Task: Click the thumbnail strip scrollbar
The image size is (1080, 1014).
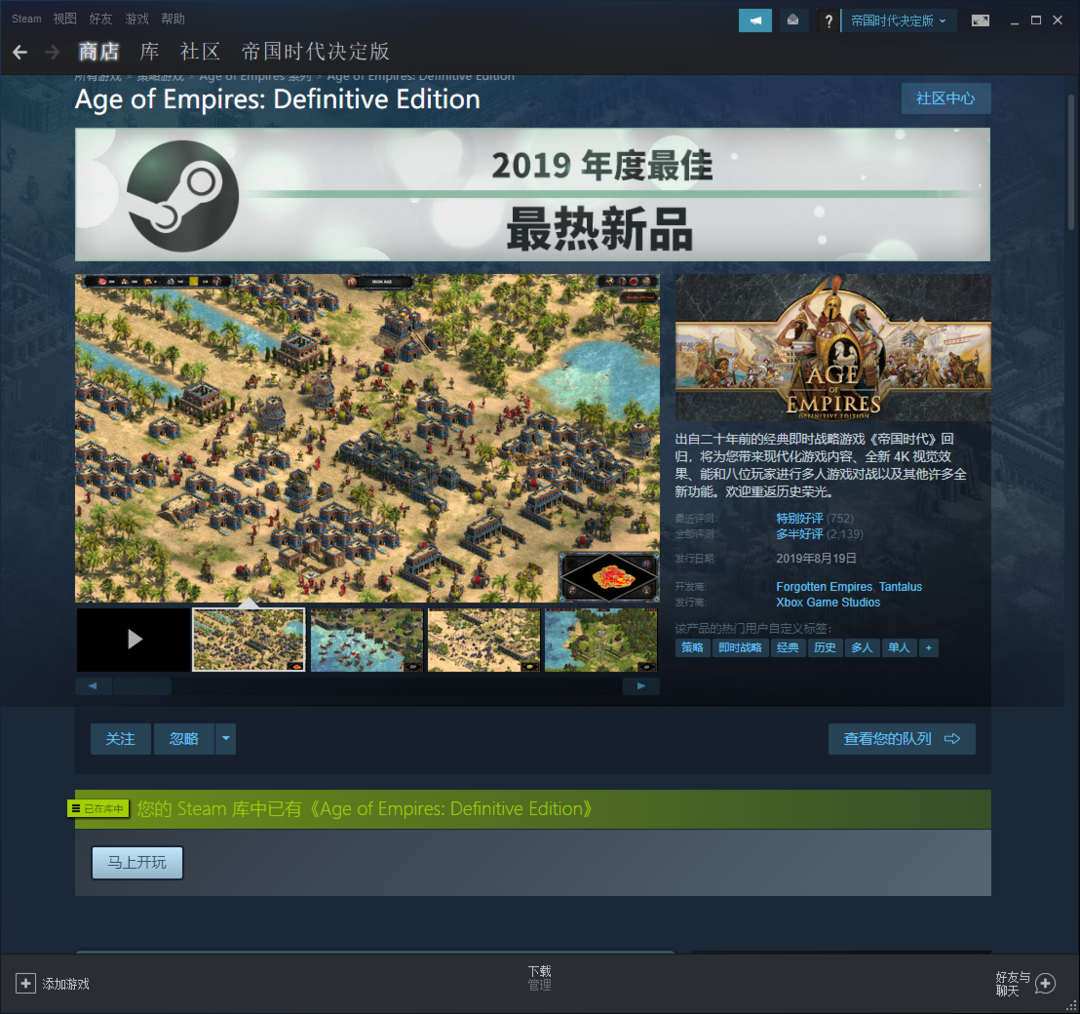Action: [142, 686]
